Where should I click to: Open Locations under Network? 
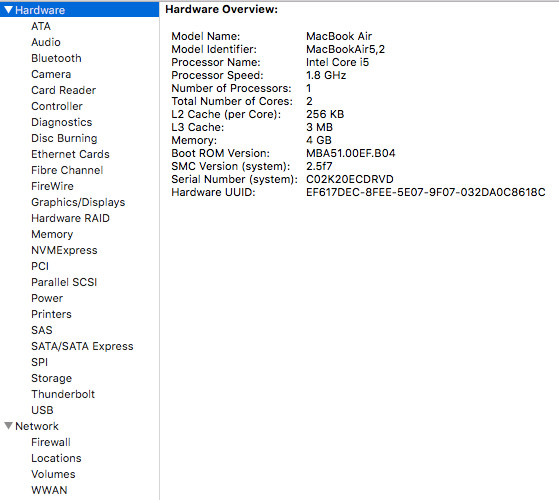56,458
